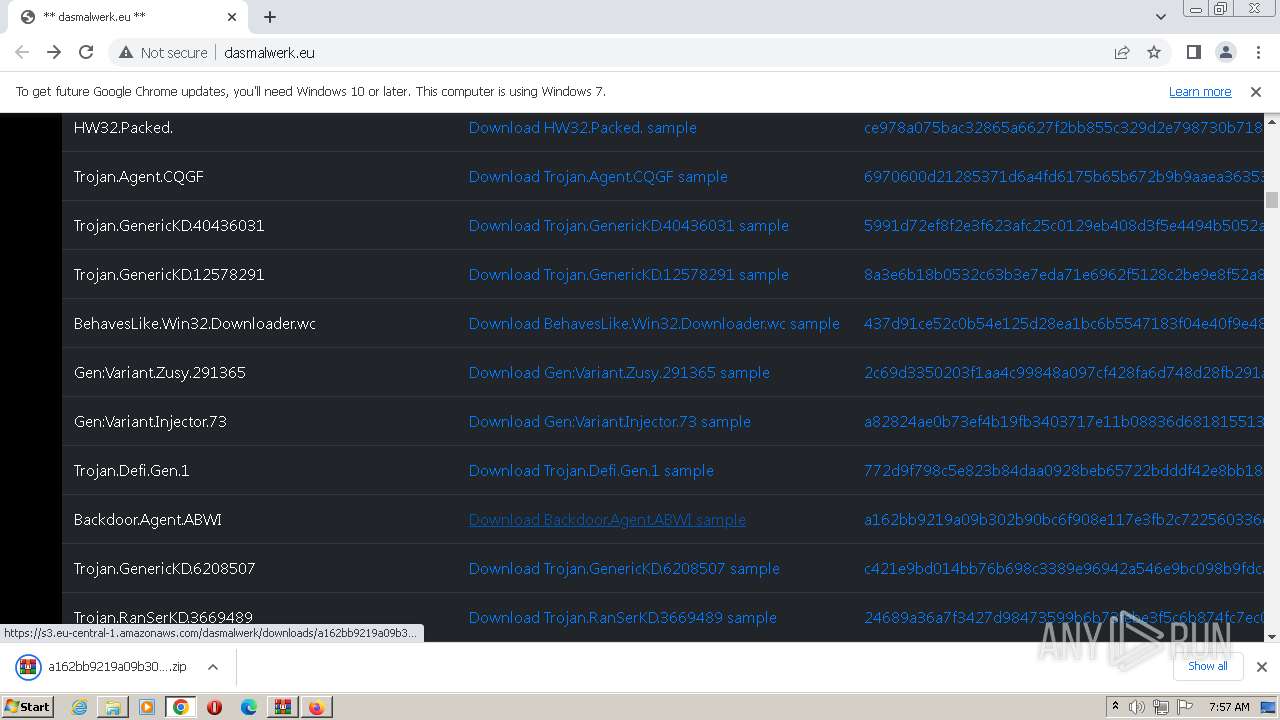Dismiss the Chrome update notification bar
Viewport: 1280px width, 720px height.
(1256, 91)
